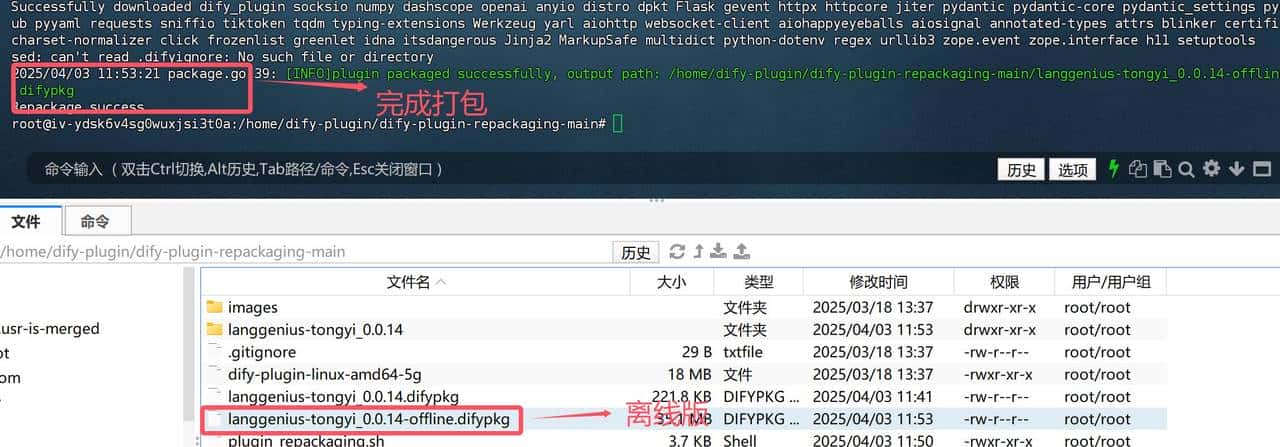
Task: Click the txtfile type cell
Action: [x=743, y=352]
